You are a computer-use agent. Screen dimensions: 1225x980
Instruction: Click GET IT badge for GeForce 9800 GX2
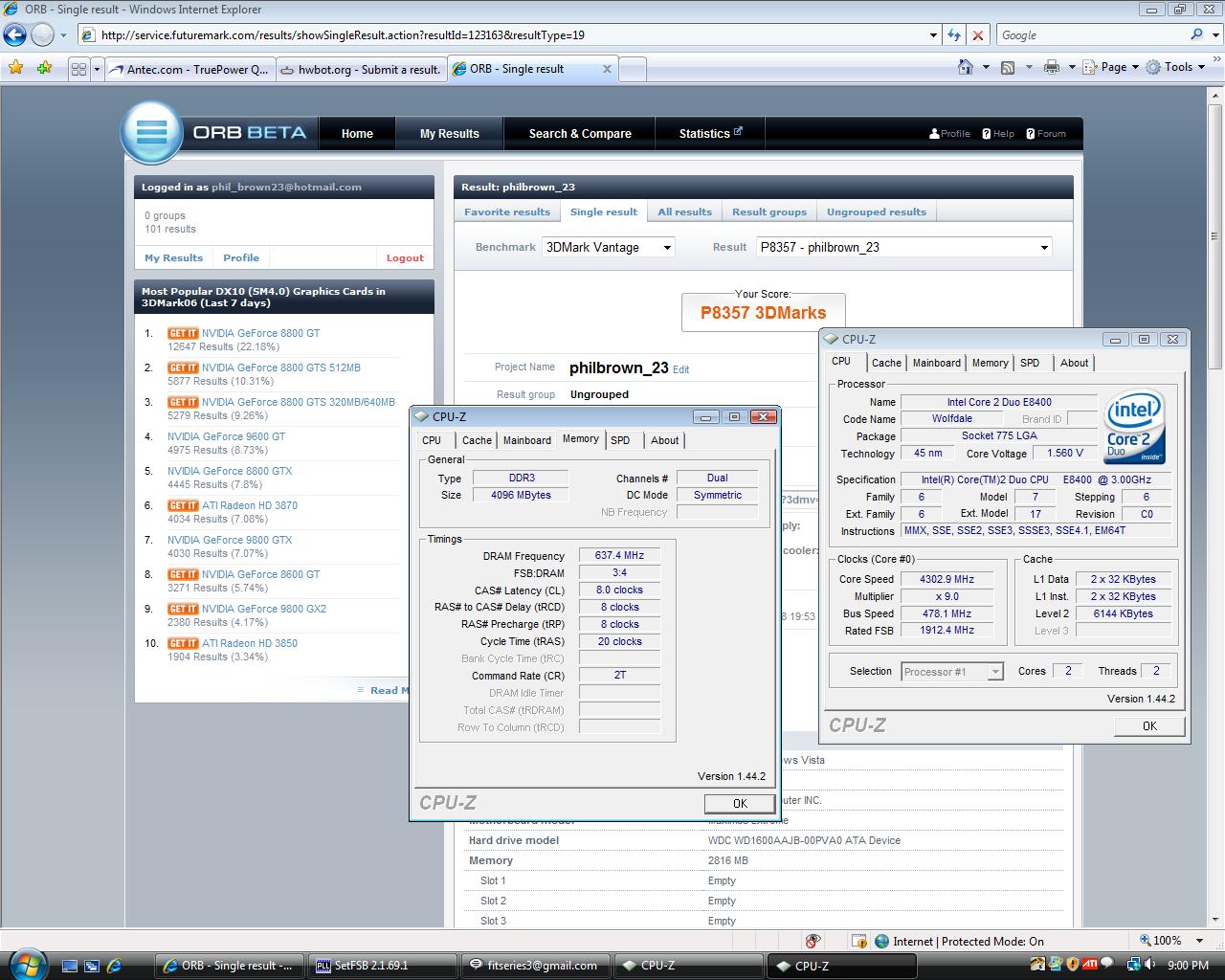point(183,609)
